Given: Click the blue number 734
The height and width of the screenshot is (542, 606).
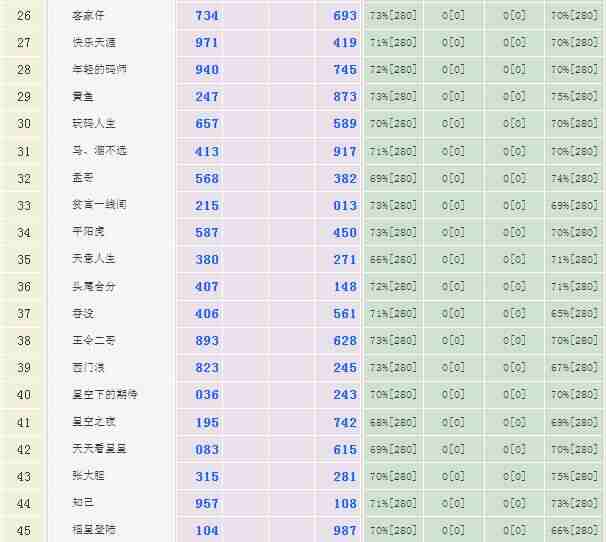Looking at the screenshot, I should coord(207,16).
